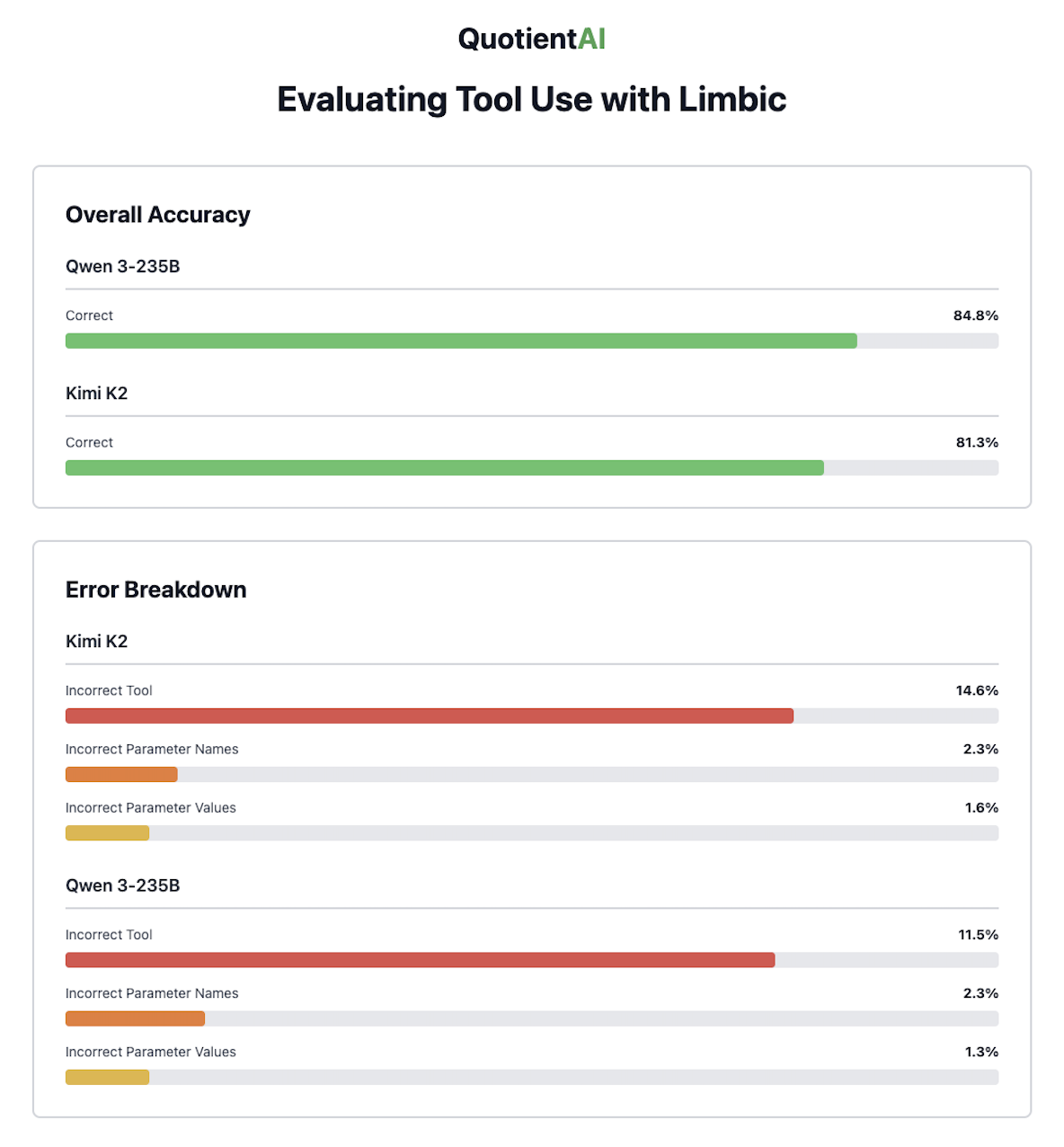
Task: Select the Overall Accuracy section heading
Action: point(158,215)
